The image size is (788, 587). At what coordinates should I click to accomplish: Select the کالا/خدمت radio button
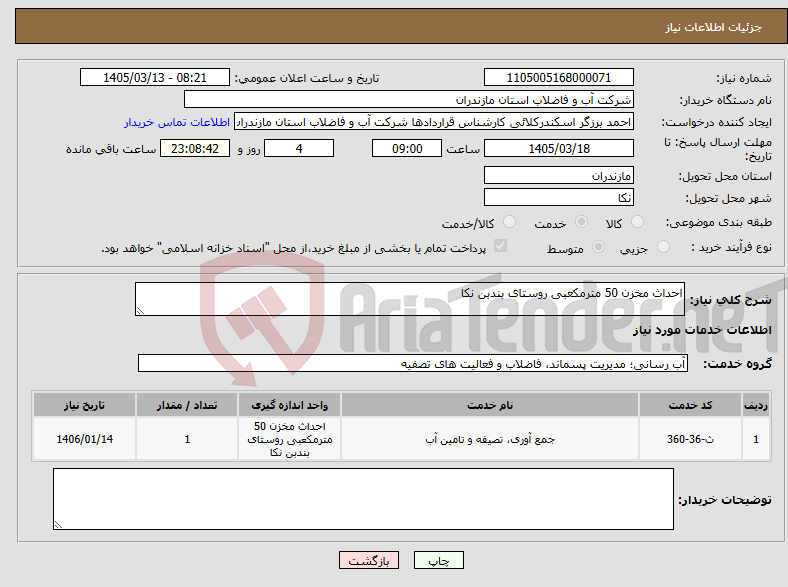[x=509, y=222]
